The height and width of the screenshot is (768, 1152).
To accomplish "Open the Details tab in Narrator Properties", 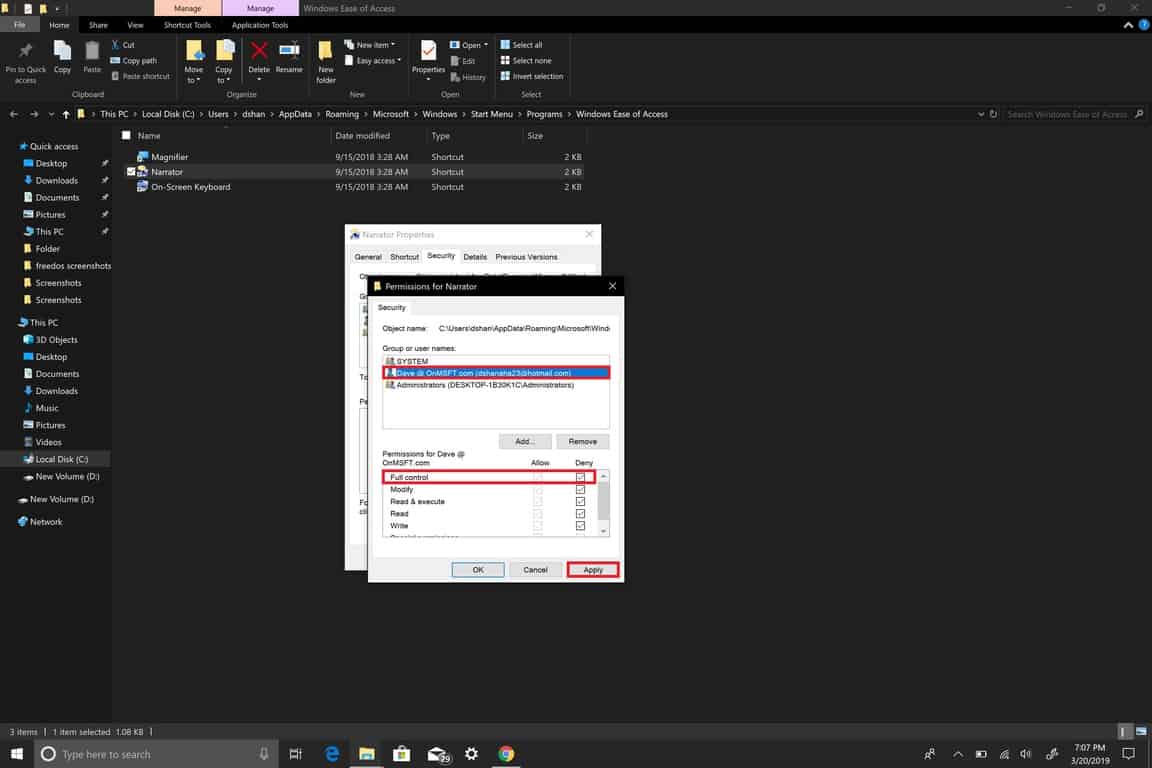I will [475, 257].
